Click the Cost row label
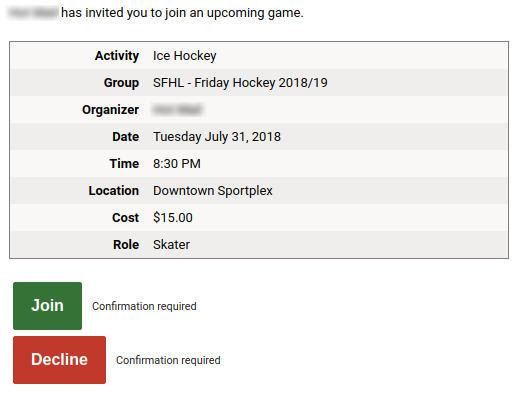This screenshot has height=396, width=517. [126, 218]
